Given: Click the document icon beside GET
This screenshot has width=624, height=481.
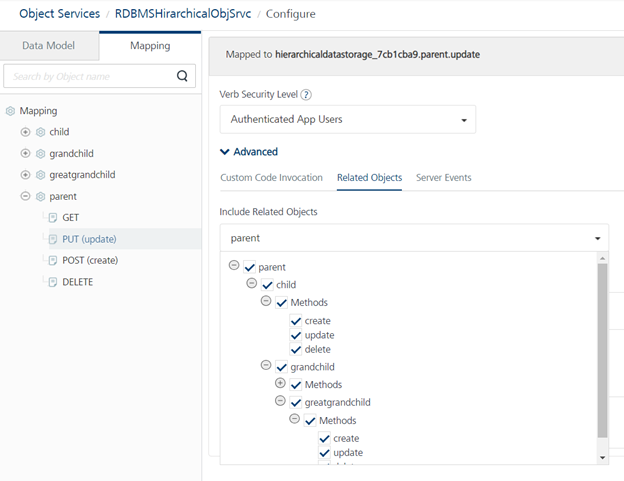Looking at the screenshot, I should 52,217.
